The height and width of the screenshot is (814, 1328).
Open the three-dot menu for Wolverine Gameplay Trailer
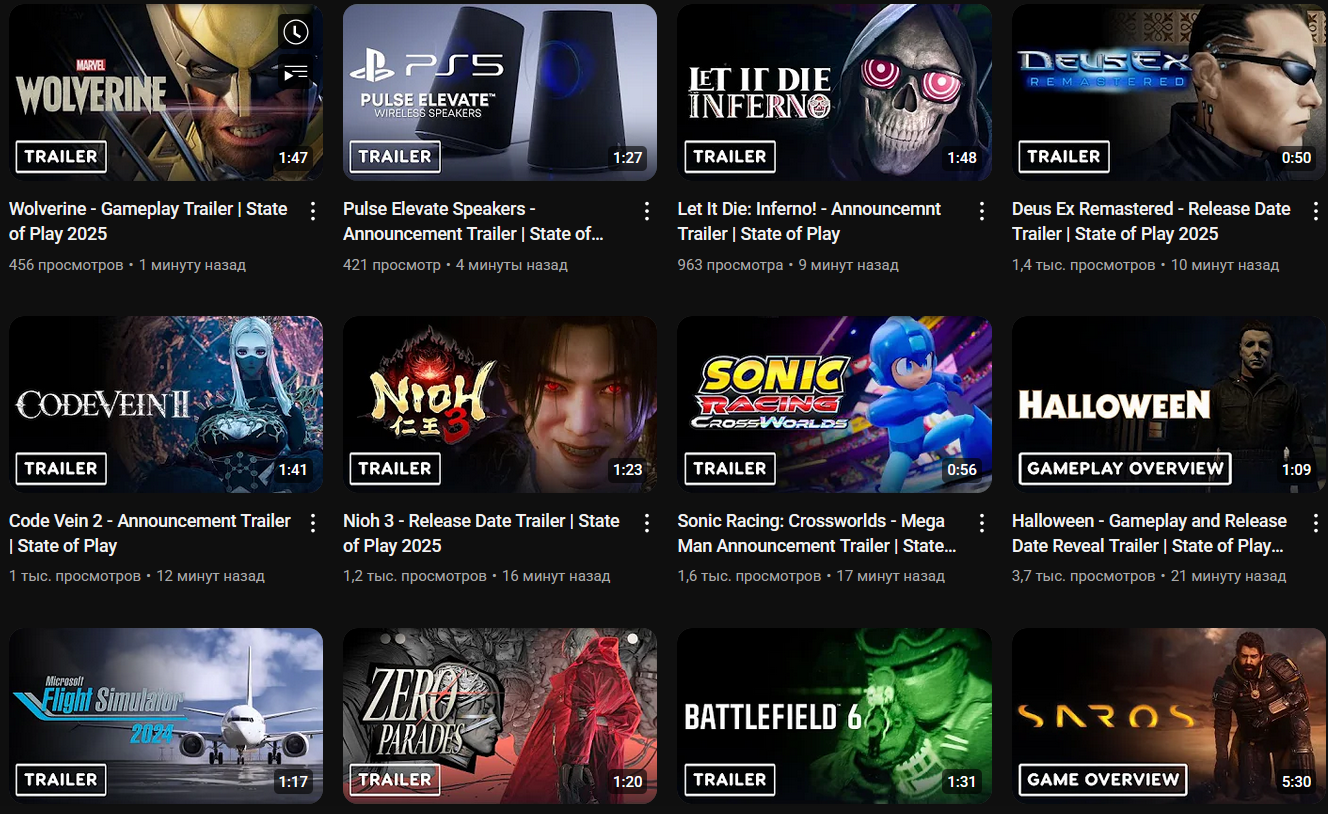[x=313, y=211]
